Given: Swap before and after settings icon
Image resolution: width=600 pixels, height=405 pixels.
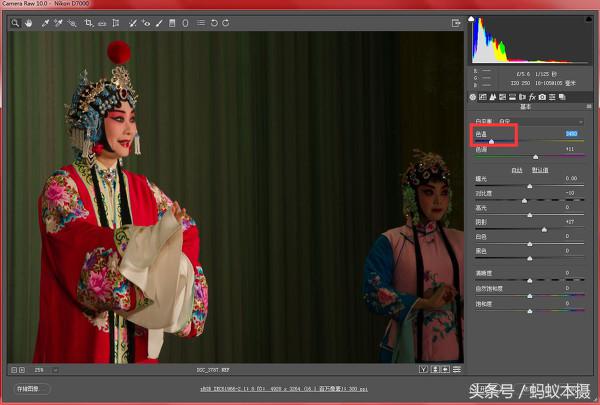Looking at the screenshot, I should pyautogui.click(x=435, y=369).
